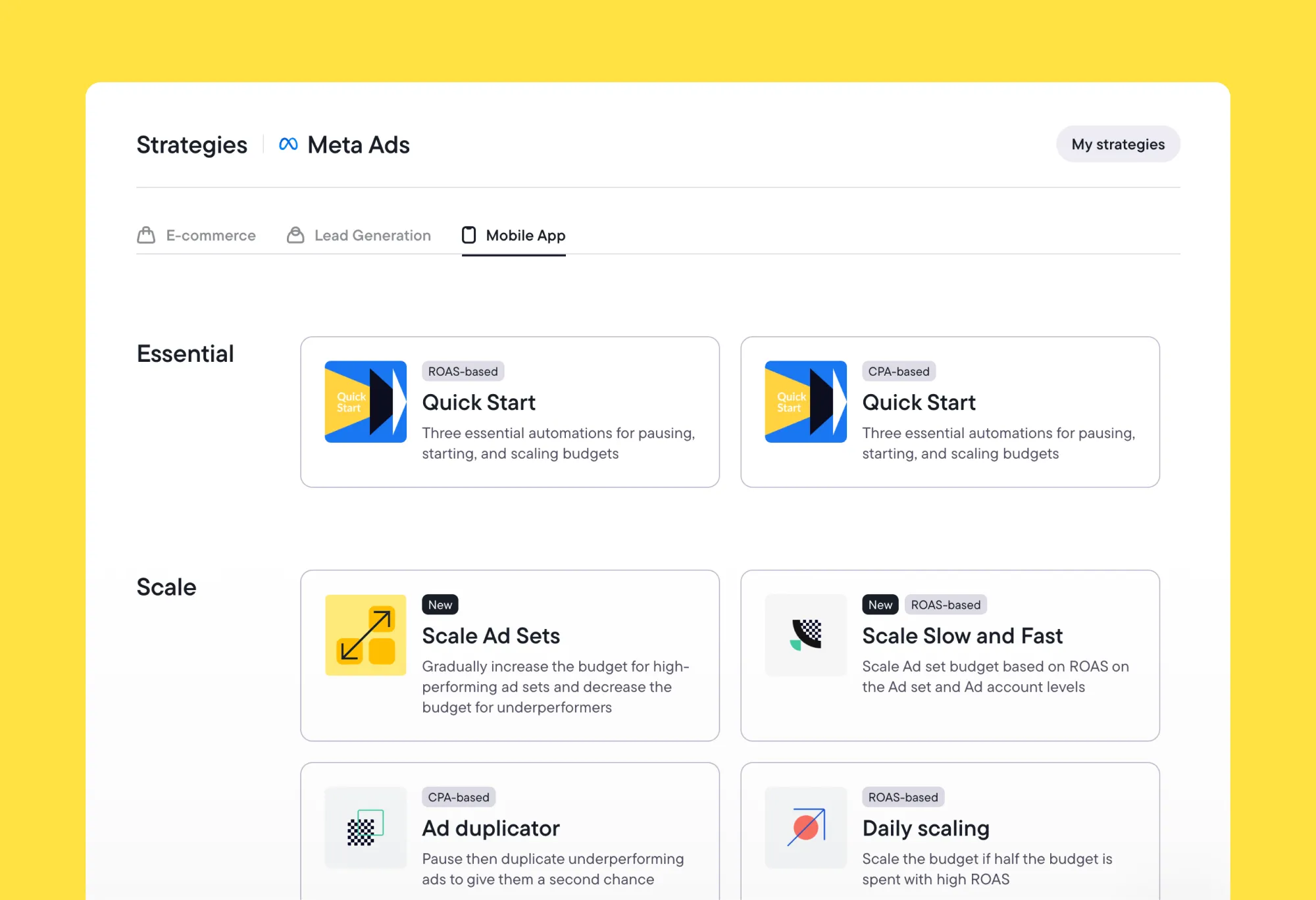Screen dimensions: 1316x900
Task: Open My strategies
Action: [1118, 144]
